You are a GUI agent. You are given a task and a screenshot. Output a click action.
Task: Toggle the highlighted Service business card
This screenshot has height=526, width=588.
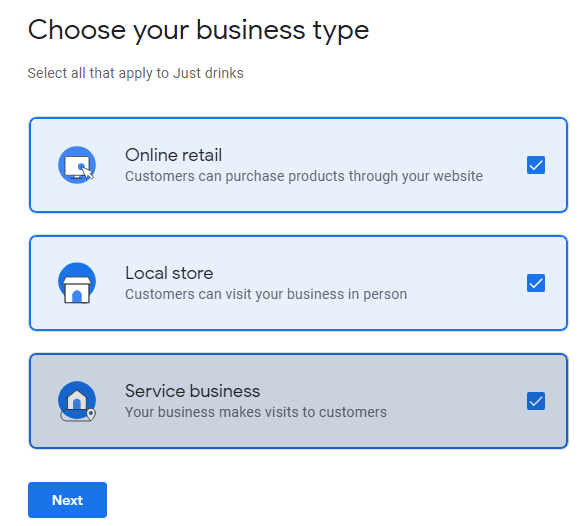click(x=298, y=401)
